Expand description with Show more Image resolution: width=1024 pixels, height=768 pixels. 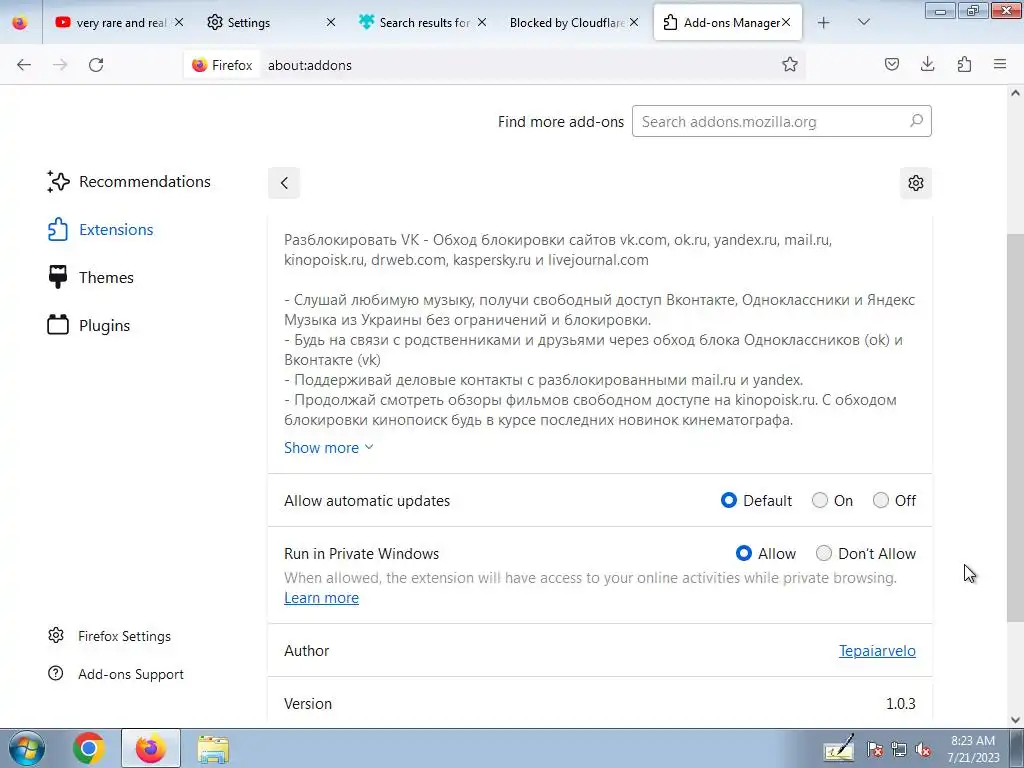pos(328,448)
